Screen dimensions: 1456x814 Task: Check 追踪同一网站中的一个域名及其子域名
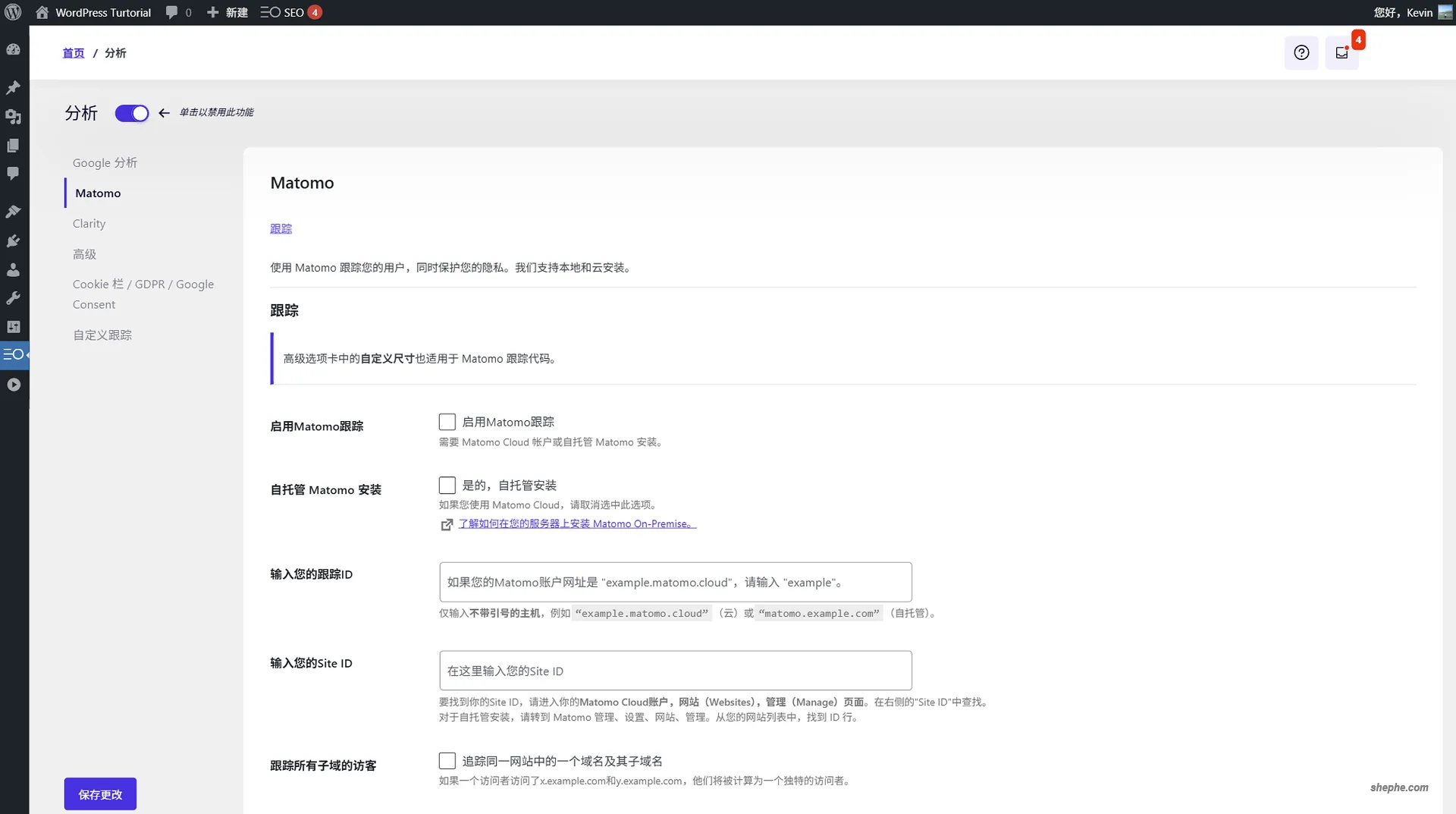447,760
